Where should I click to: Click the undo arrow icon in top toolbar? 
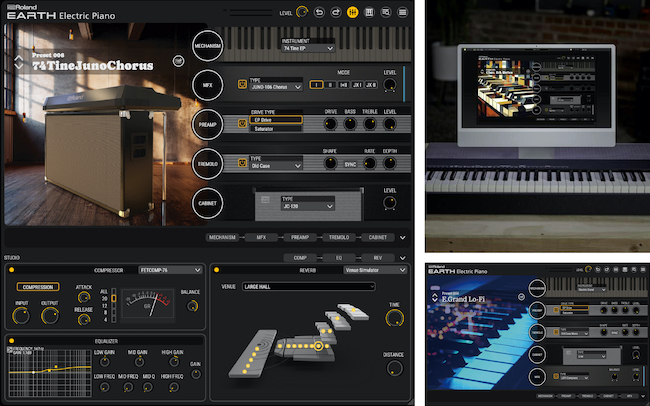click(x=317, y=12)
